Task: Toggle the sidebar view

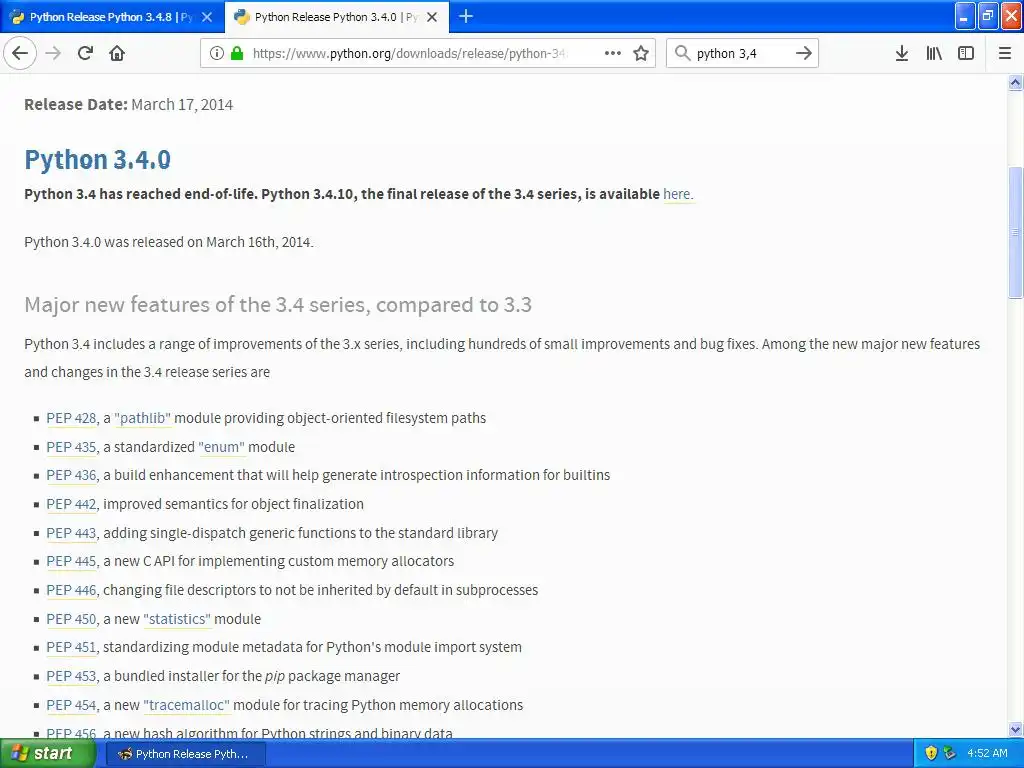Action: pyautogui.click(x=966, y=53)
